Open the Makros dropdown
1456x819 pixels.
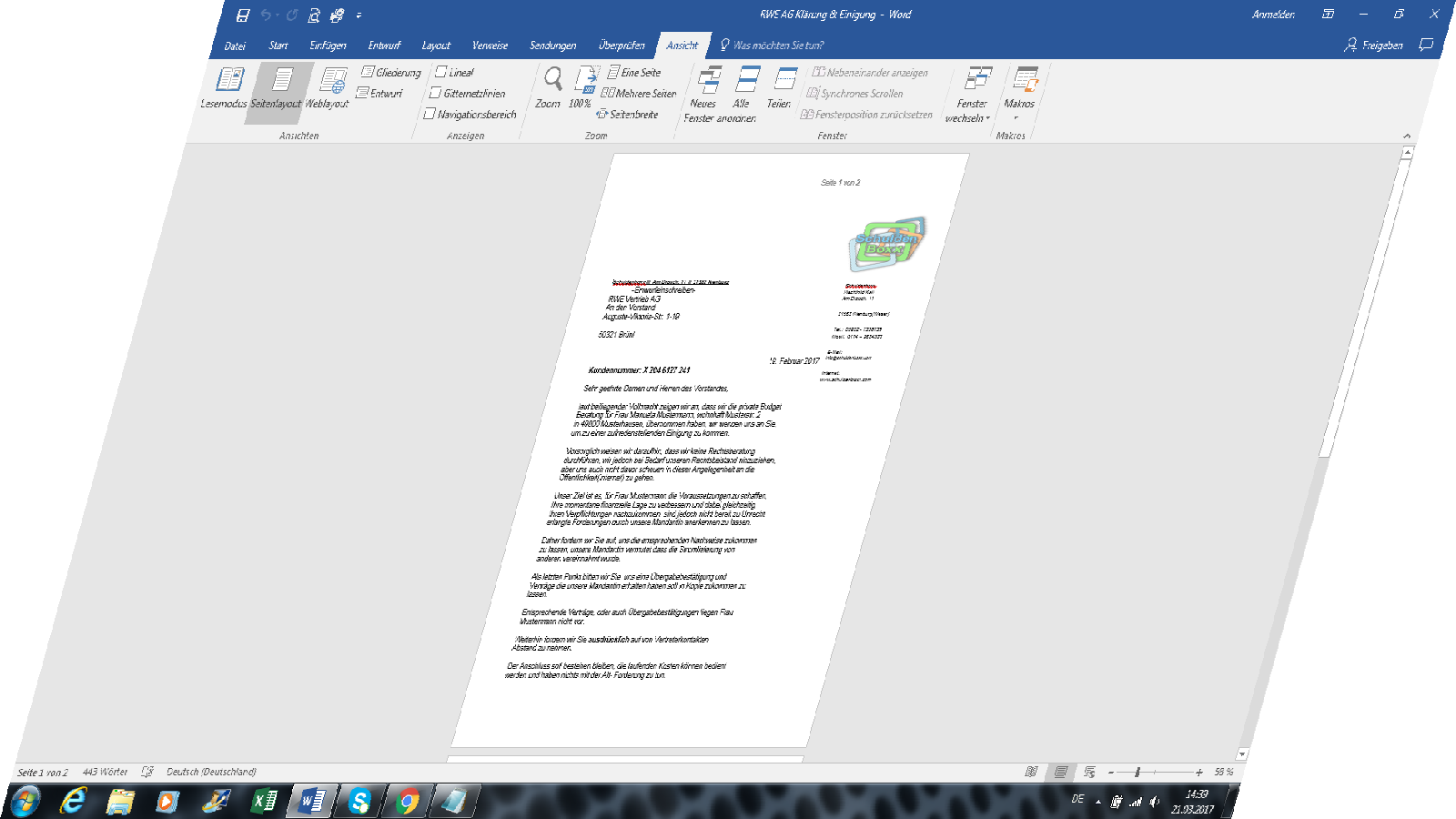pos(1021,94)
